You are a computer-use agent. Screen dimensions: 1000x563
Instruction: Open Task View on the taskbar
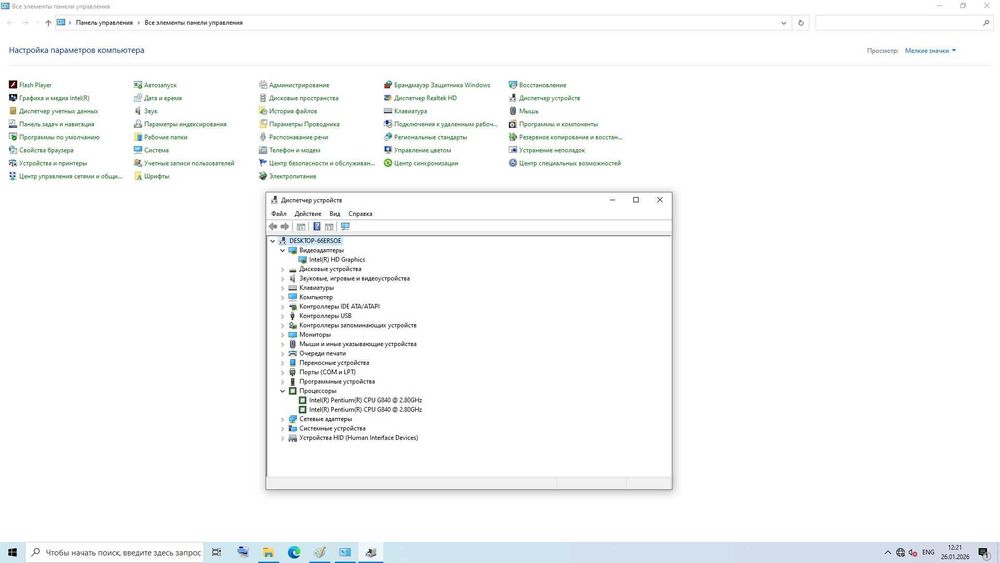point(216,552)
